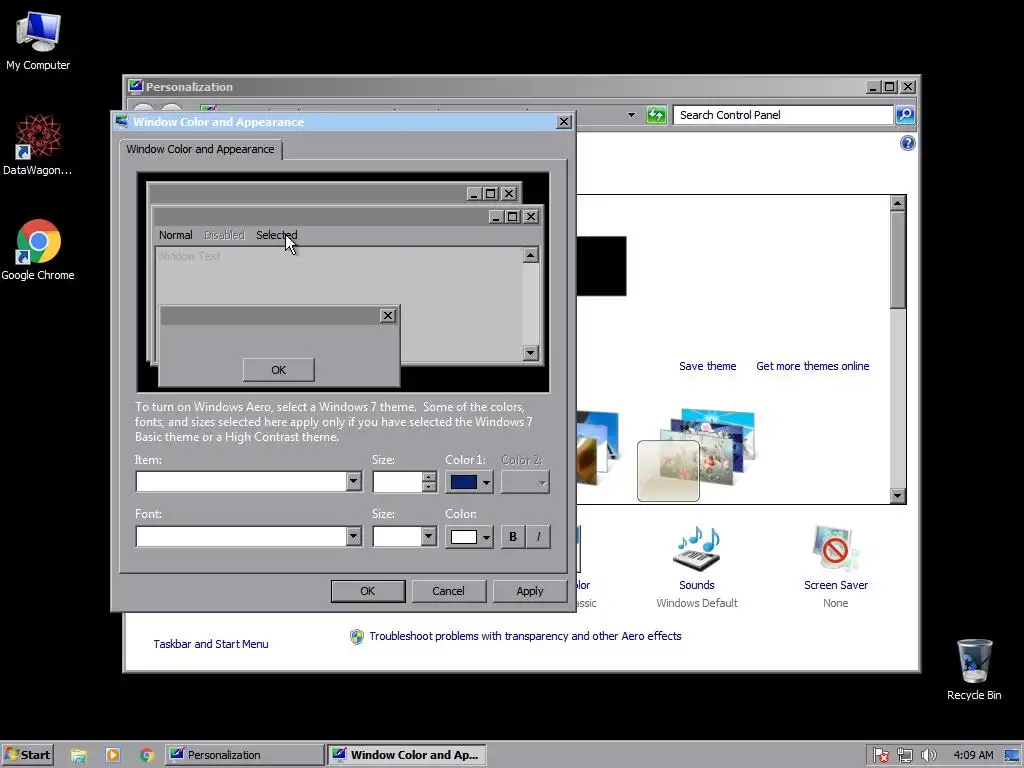Open the Recycle Bin

point(974,670)
